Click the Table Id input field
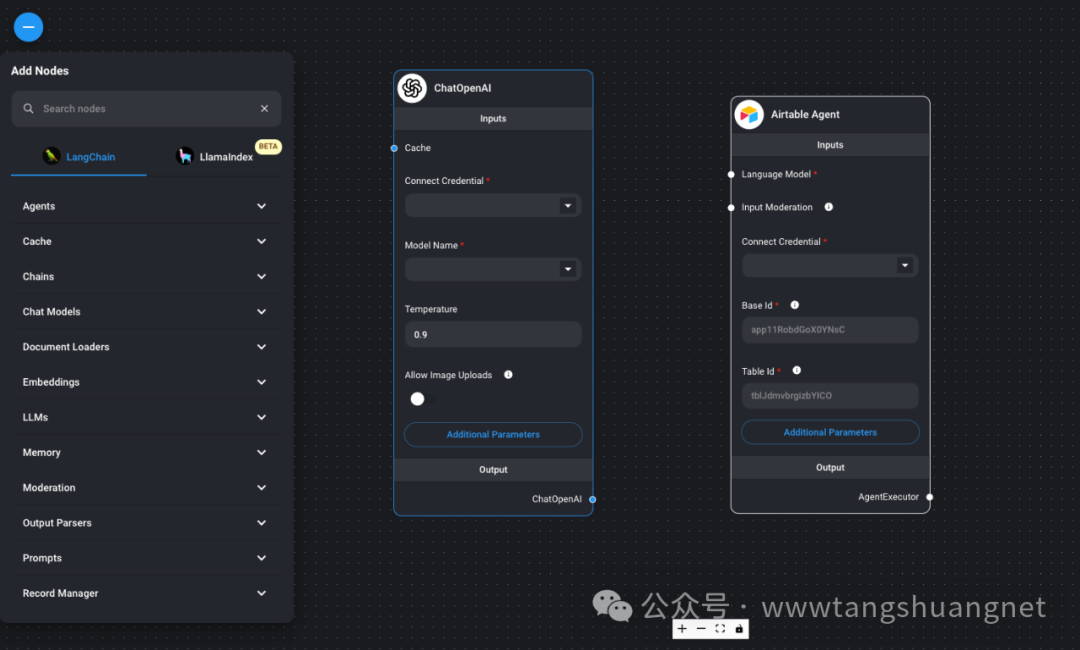 [830, 395]
